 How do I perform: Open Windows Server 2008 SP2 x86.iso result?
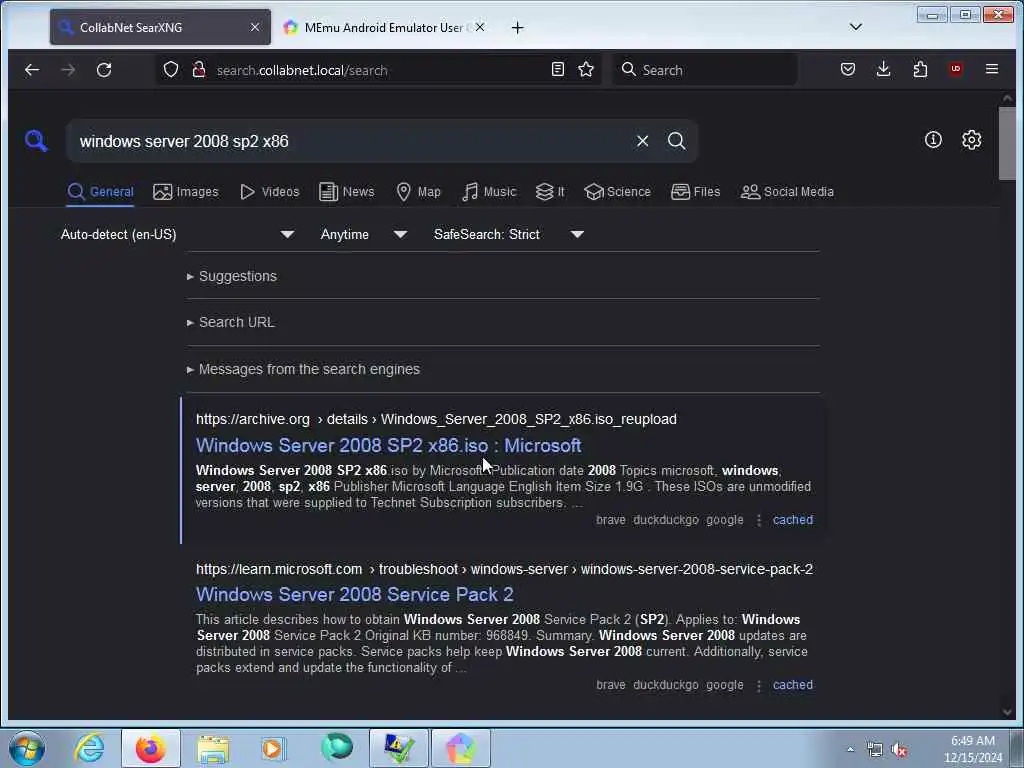(x=389, y=445)
